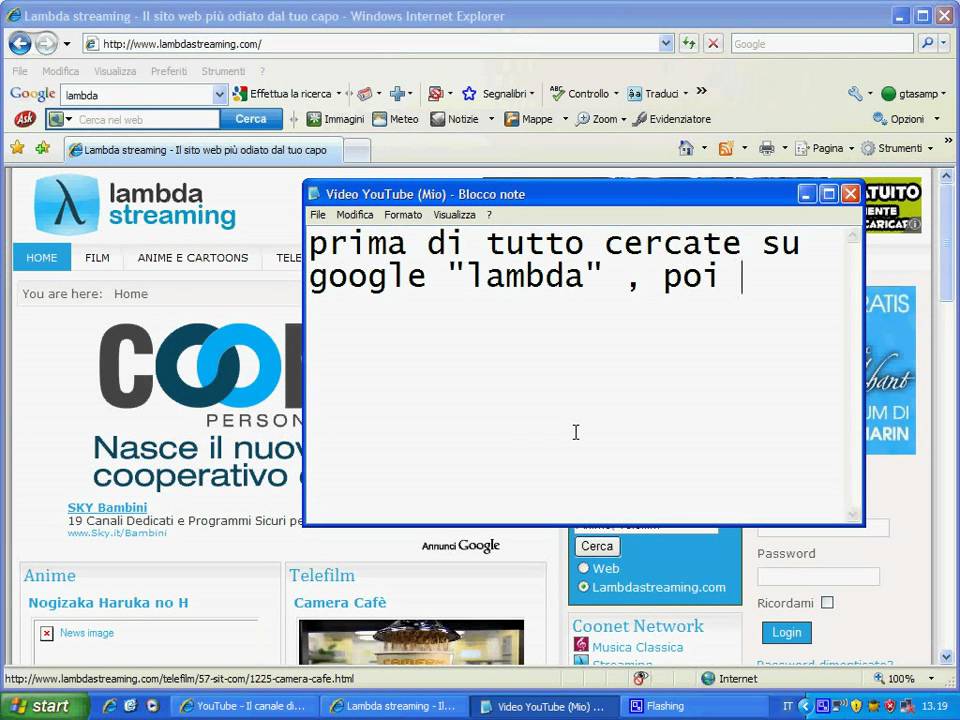Click the Favorites star icon

[17, 148]
